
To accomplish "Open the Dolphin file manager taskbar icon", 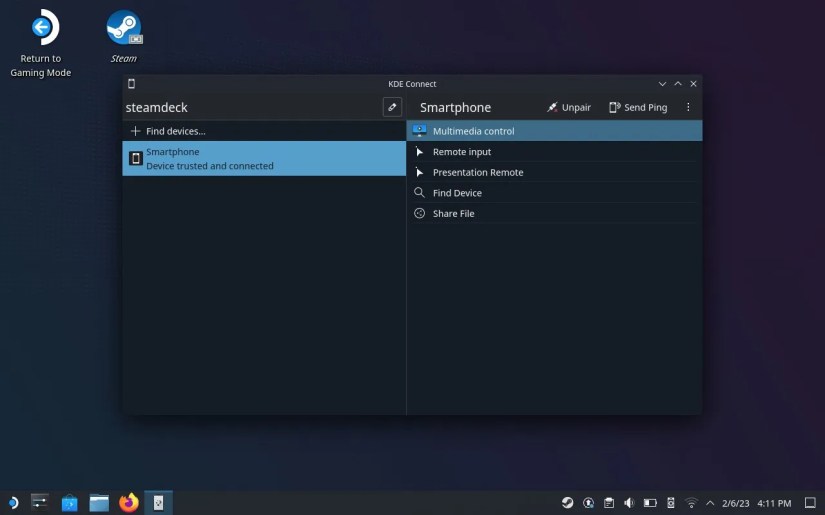I will pyautogui.click(x=99, y=503).
